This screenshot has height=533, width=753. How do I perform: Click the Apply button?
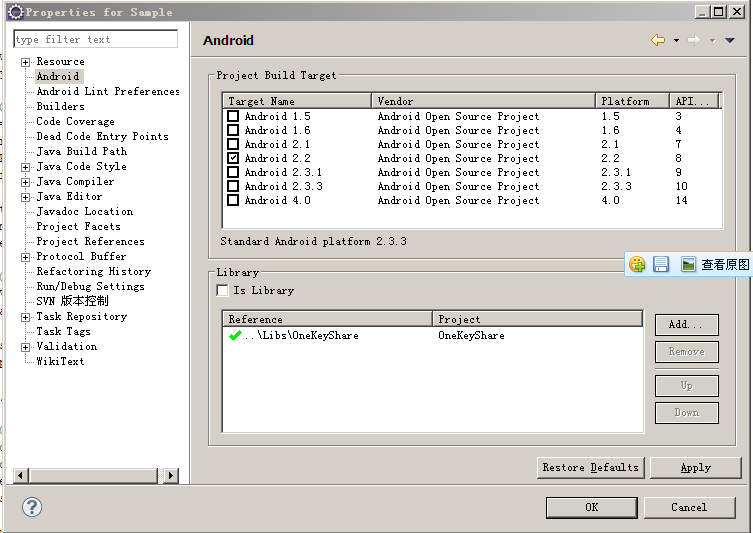(695, 468)
